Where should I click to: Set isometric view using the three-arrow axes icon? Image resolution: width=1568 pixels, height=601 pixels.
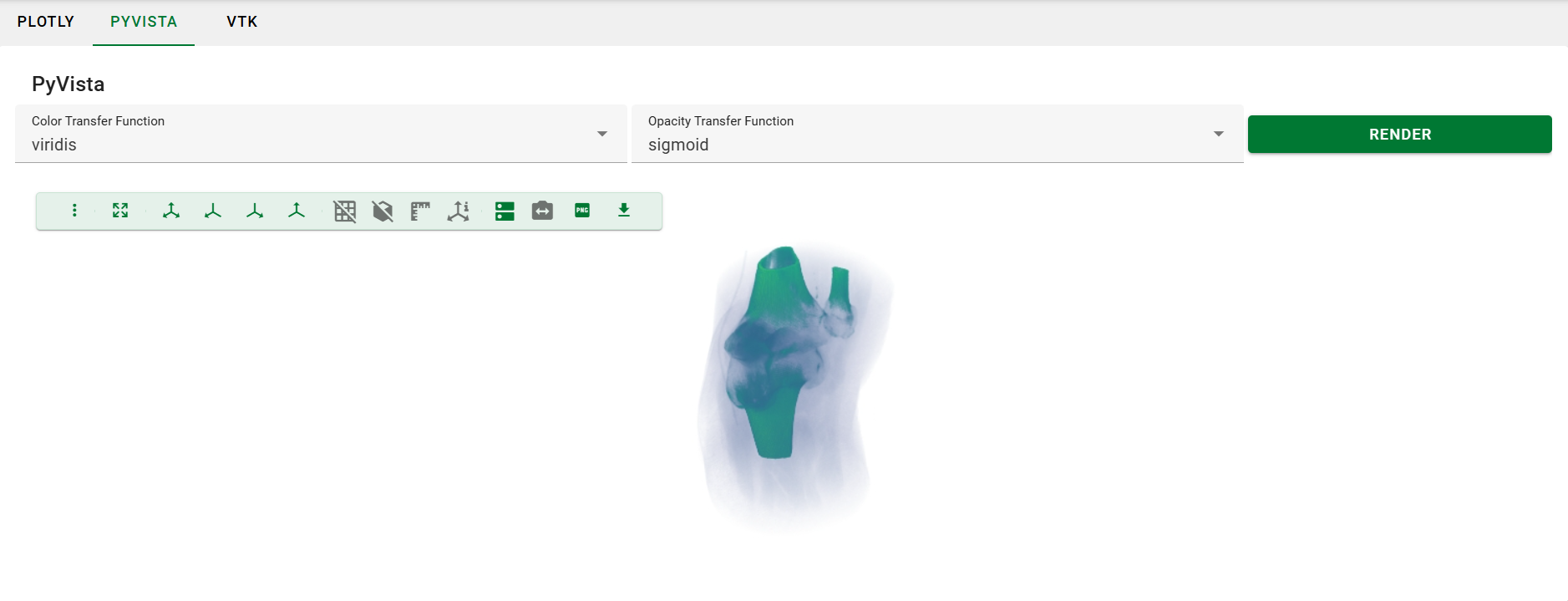click(x=171, y=211)
